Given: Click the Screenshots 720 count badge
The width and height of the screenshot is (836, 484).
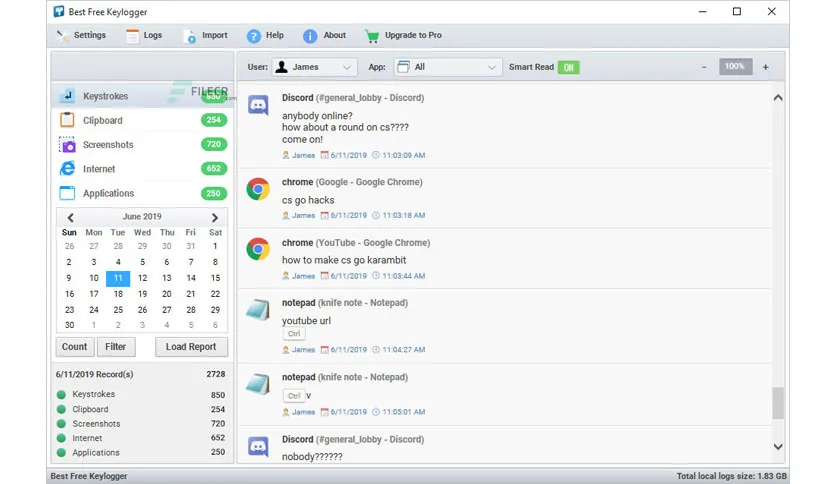Looking at the screenshot, I should (x=214, y=144).
